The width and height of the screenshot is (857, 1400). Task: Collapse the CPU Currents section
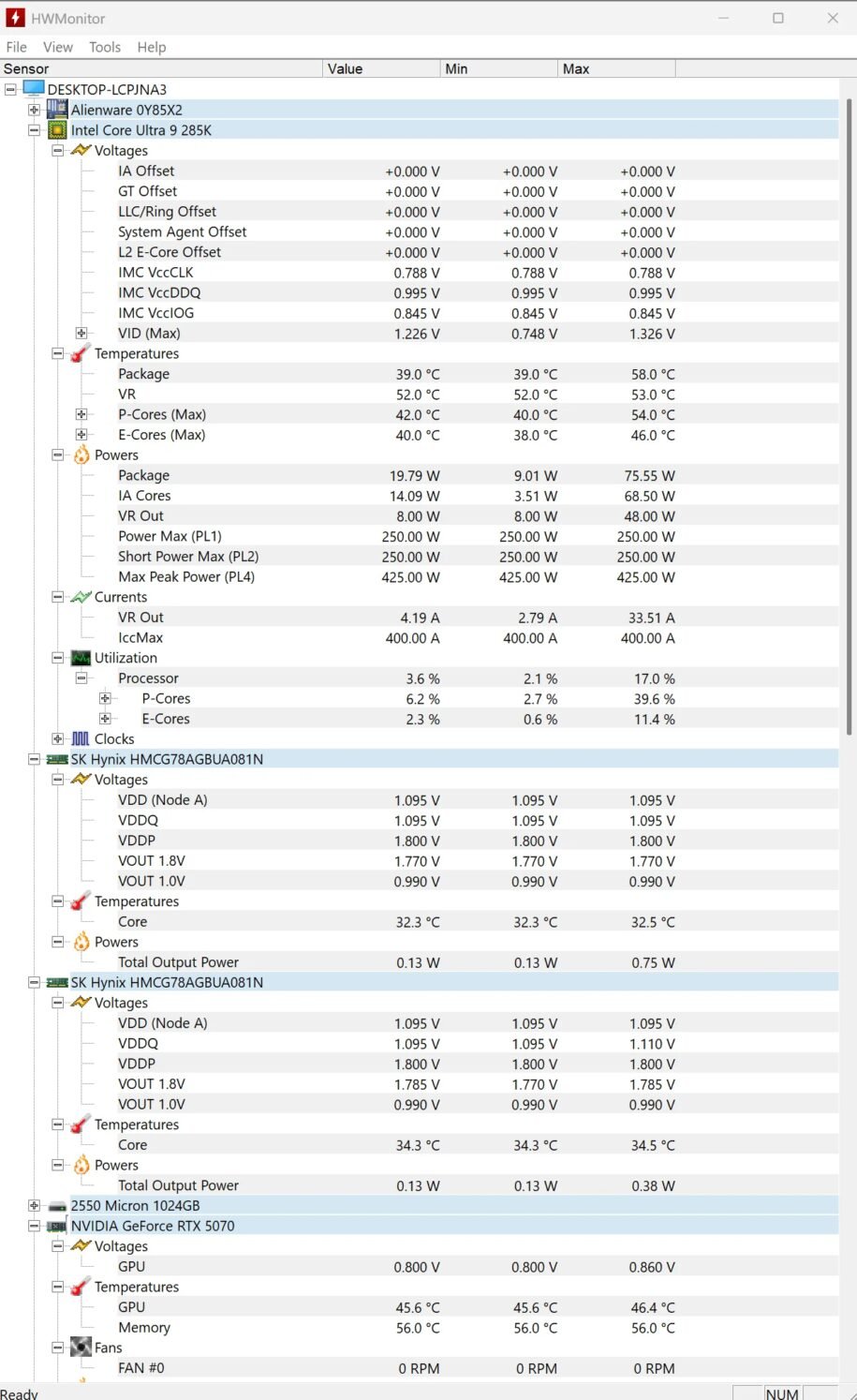(x=58, y=597)
